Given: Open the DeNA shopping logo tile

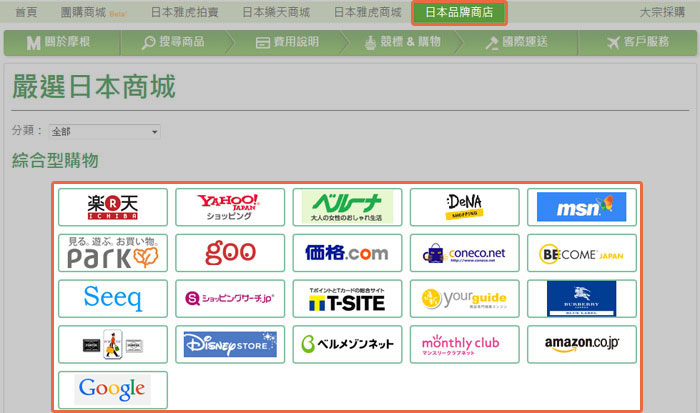Looking at the screenshot, I should [x=465, y=207].
